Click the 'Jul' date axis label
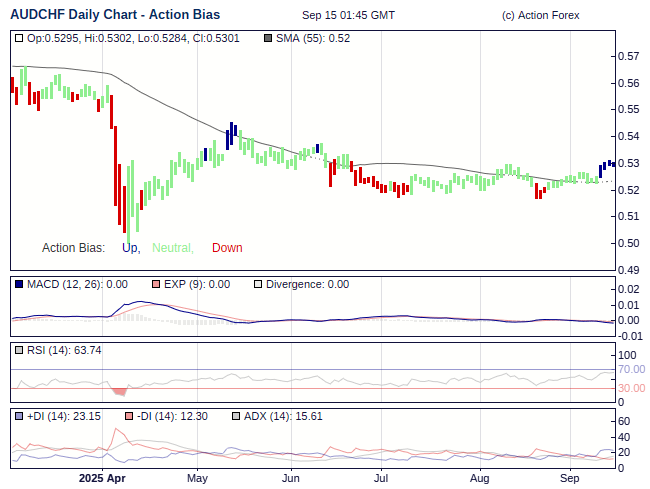 point(381,478)
